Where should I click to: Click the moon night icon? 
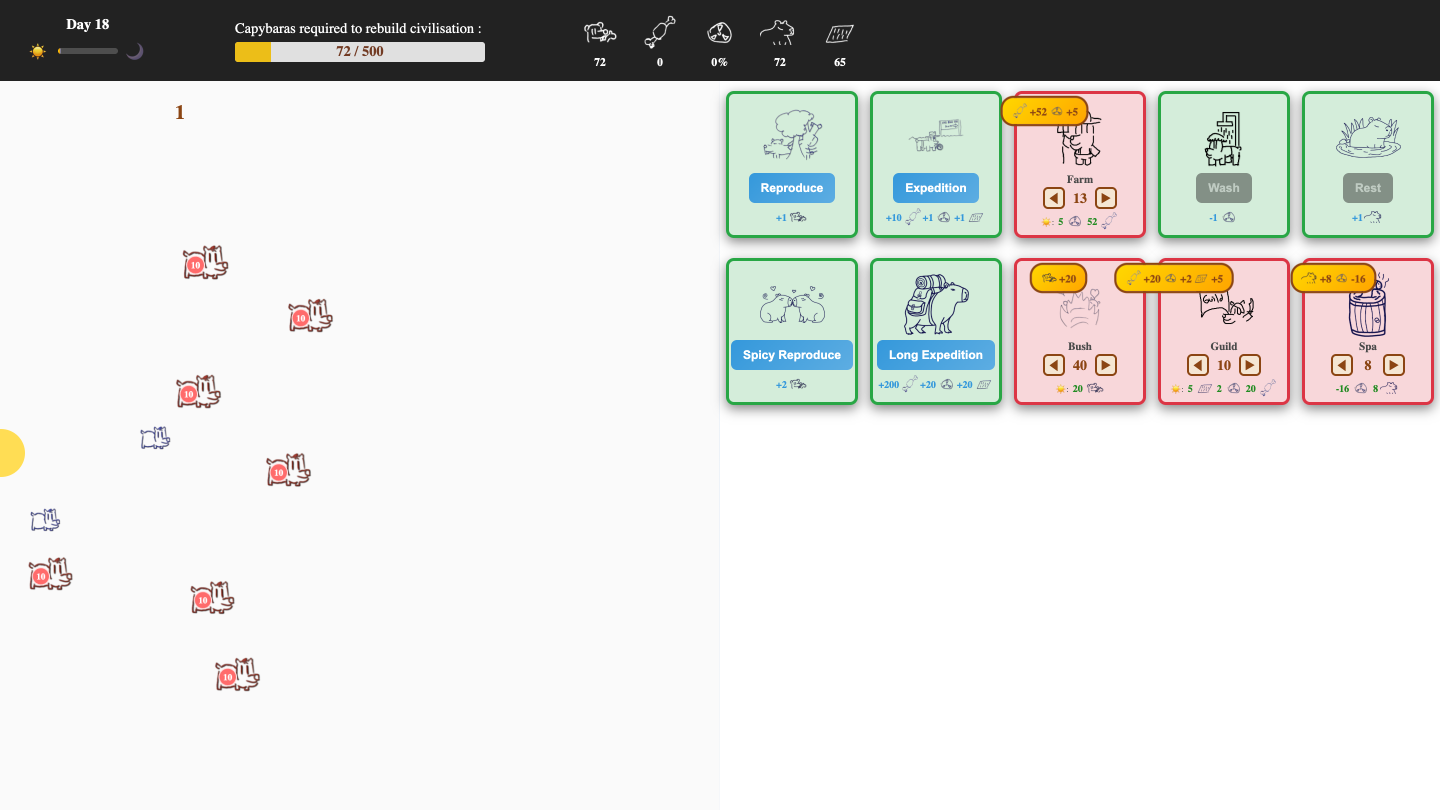click(135, 51)
